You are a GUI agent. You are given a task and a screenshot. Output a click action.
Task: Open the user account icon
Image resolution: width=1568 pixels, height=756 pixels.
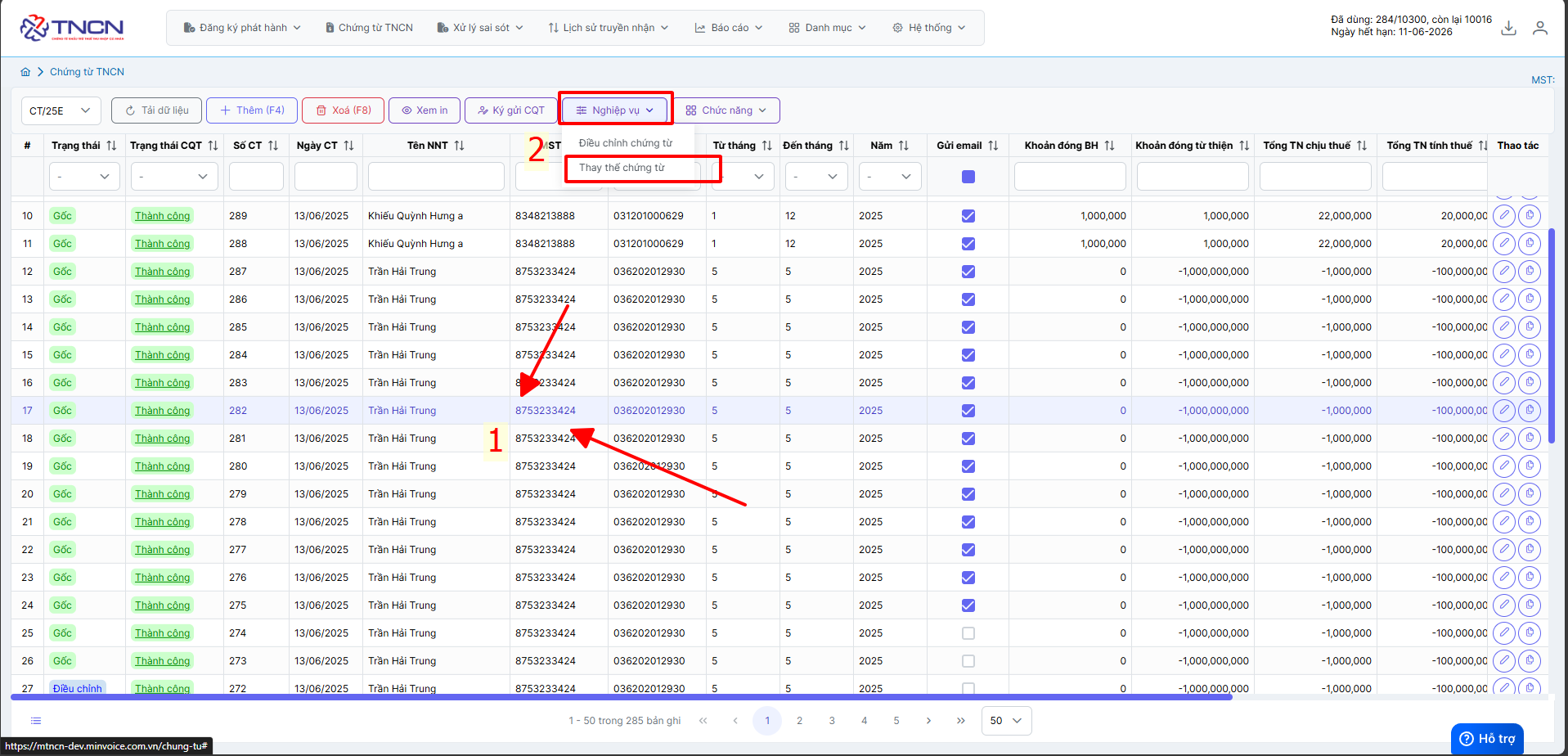pos(1540,28)
